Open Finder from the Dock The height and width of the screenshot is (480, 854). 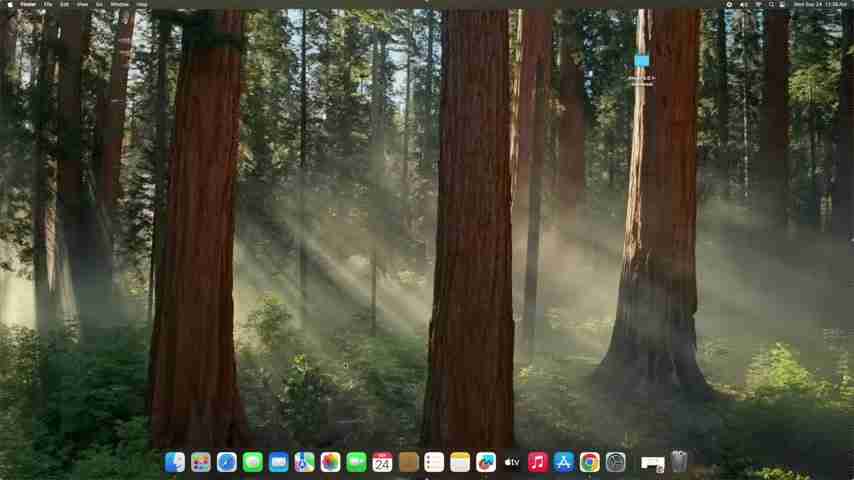tap(175, 462)
